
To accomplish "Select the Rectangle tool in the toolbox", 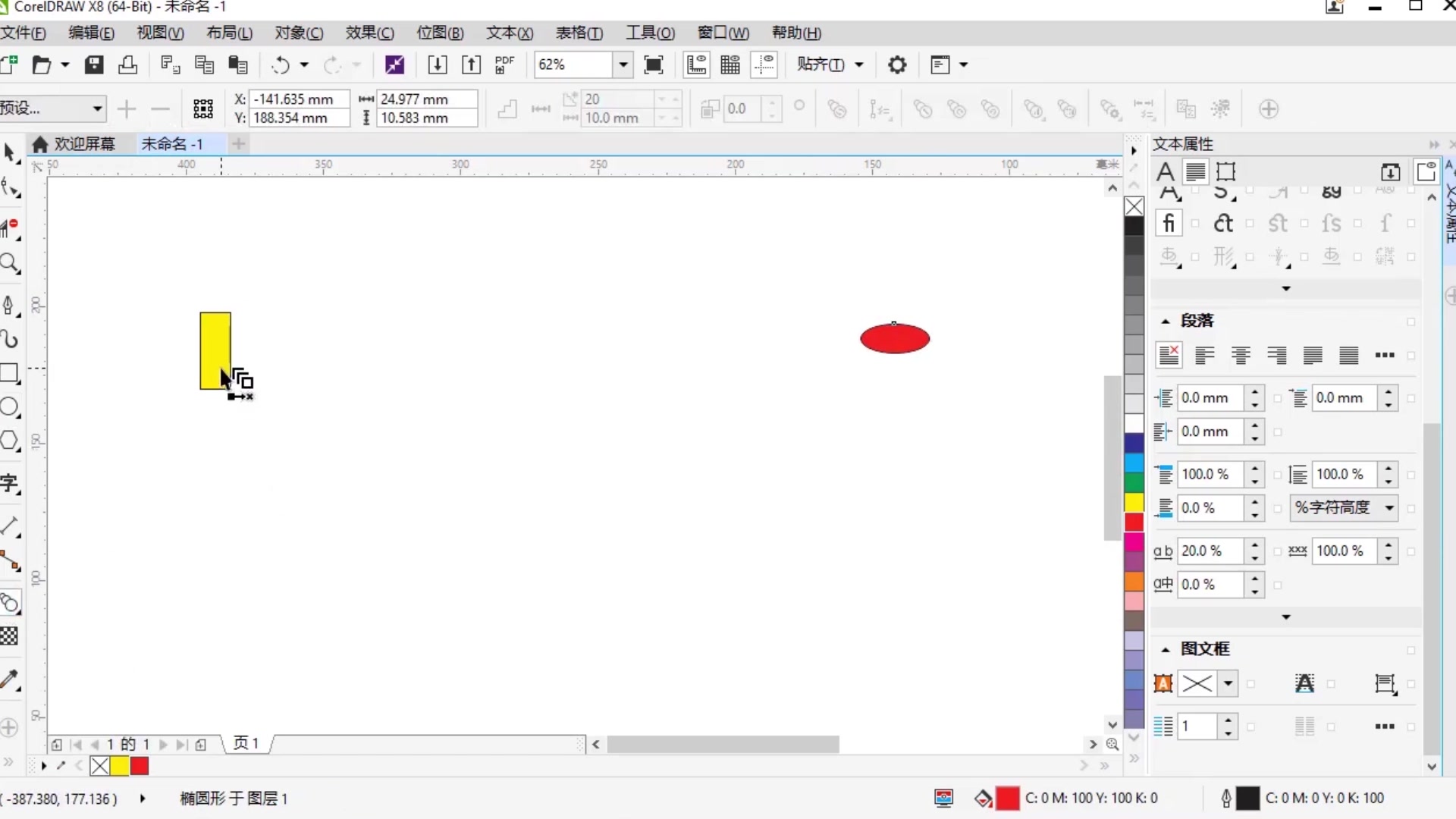I will pyautogui.click(x=9, y=372).
